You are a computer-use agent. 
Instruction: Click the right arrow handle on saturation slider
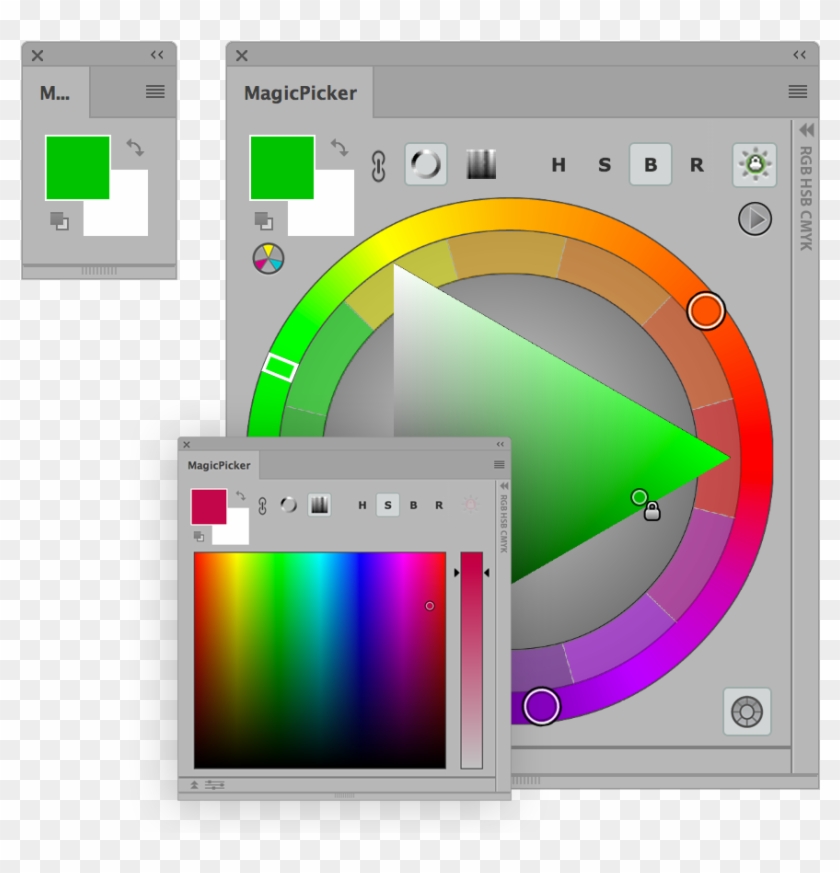pyautogui.click(x=487, y=572)
